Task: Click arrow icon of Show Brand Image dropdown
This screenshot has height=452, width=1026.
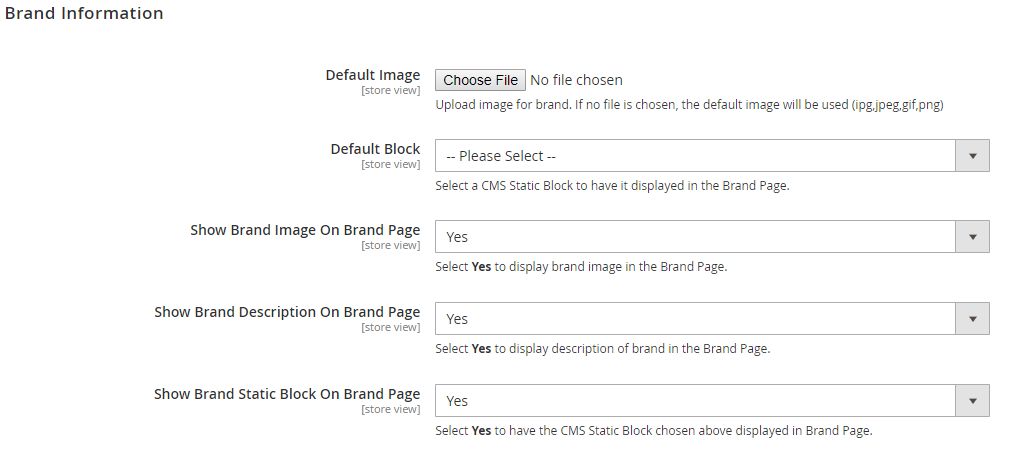Action: pyautogui.click(x=972, y=237)
